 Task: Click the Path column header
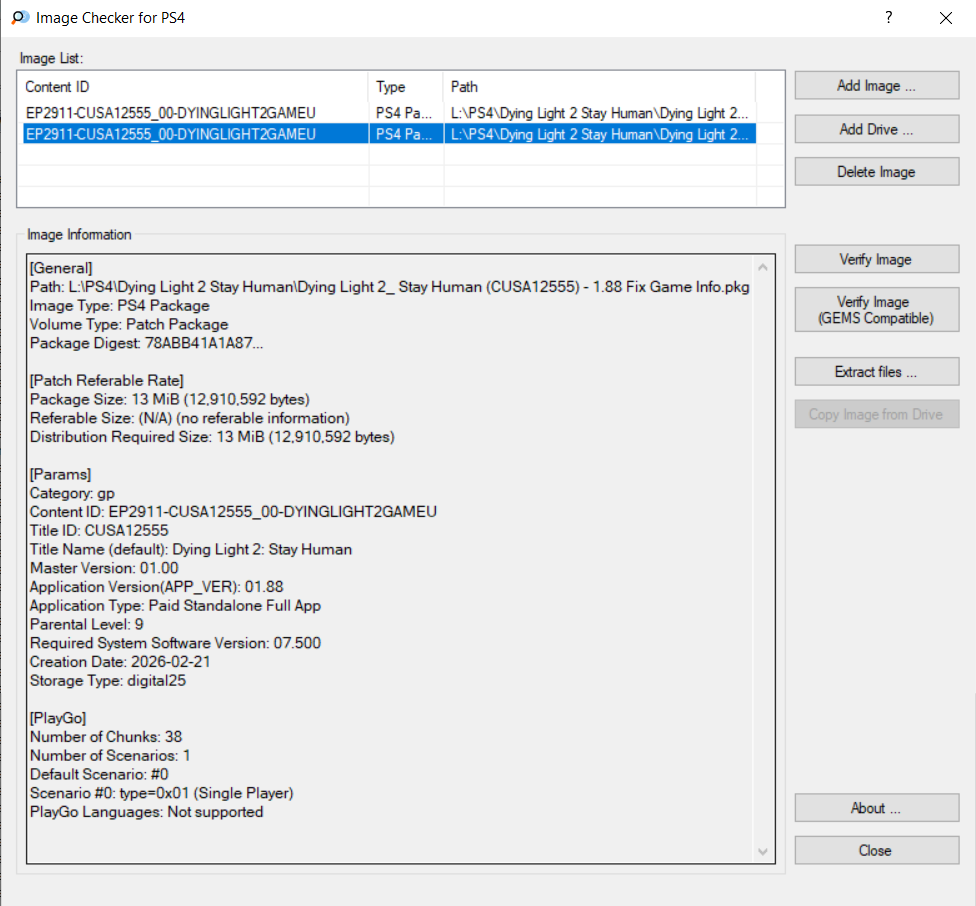click(x=599, y=87)
